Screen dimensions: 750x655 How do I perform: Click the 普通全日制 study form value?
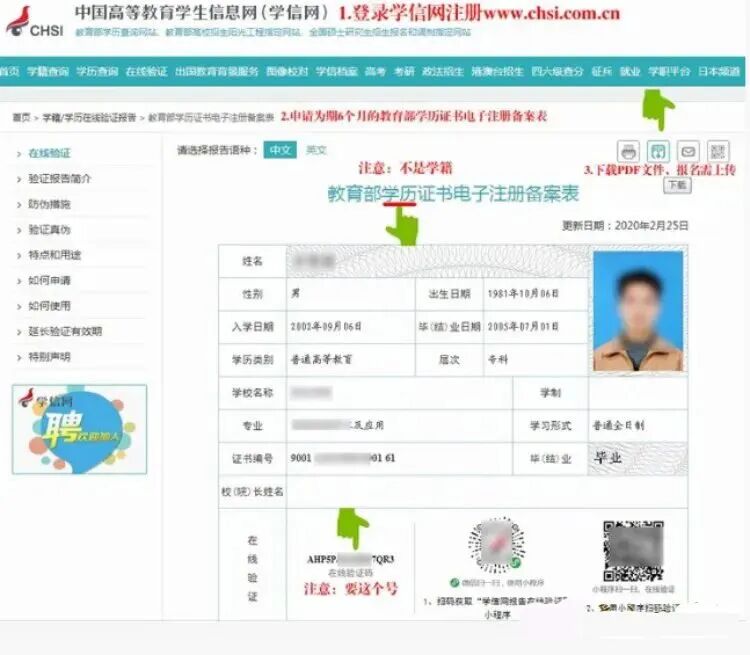pyautogui.click(x=618, y=425)
